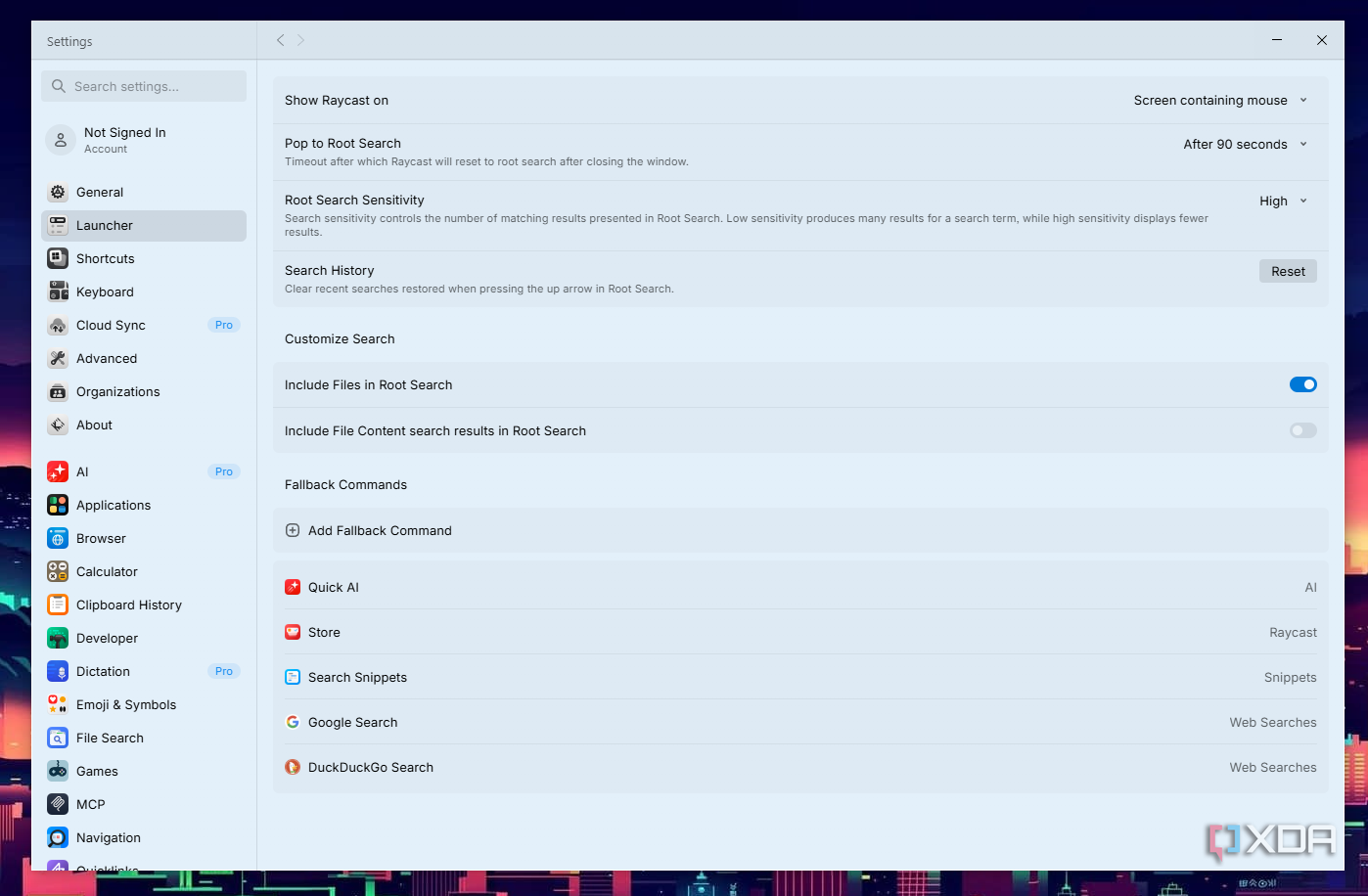
Task: Go forward with the right arrow
Action: [x=301, y=40]
